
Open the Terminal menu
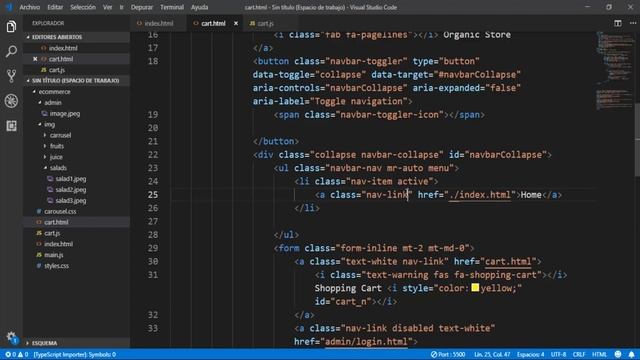point(172,7)
